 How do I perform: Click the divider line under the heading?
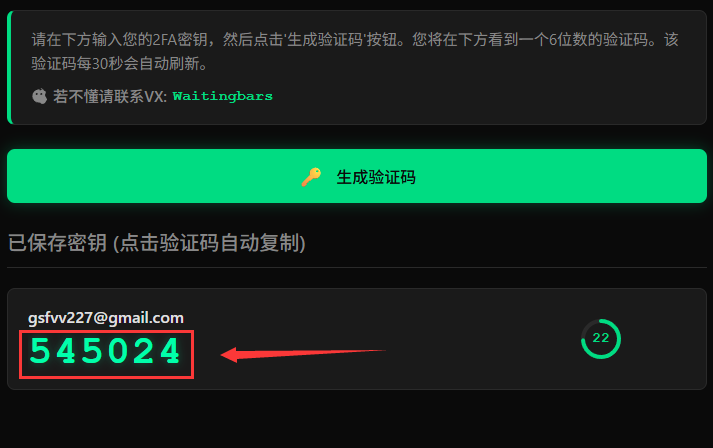(357, 267)
